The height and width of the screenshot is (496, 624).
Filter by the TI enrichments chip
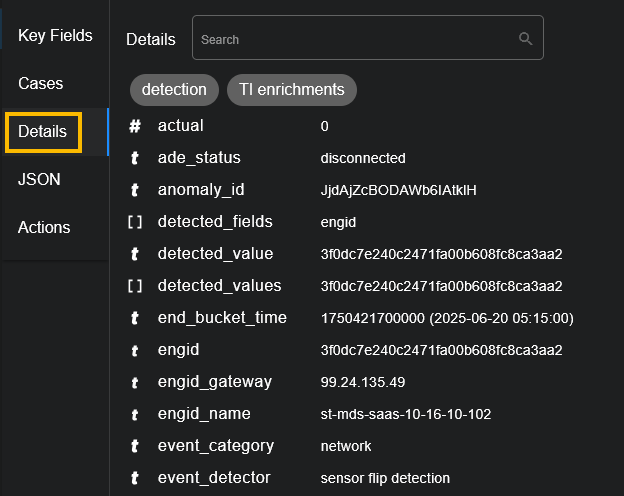(x=292, y=89)
